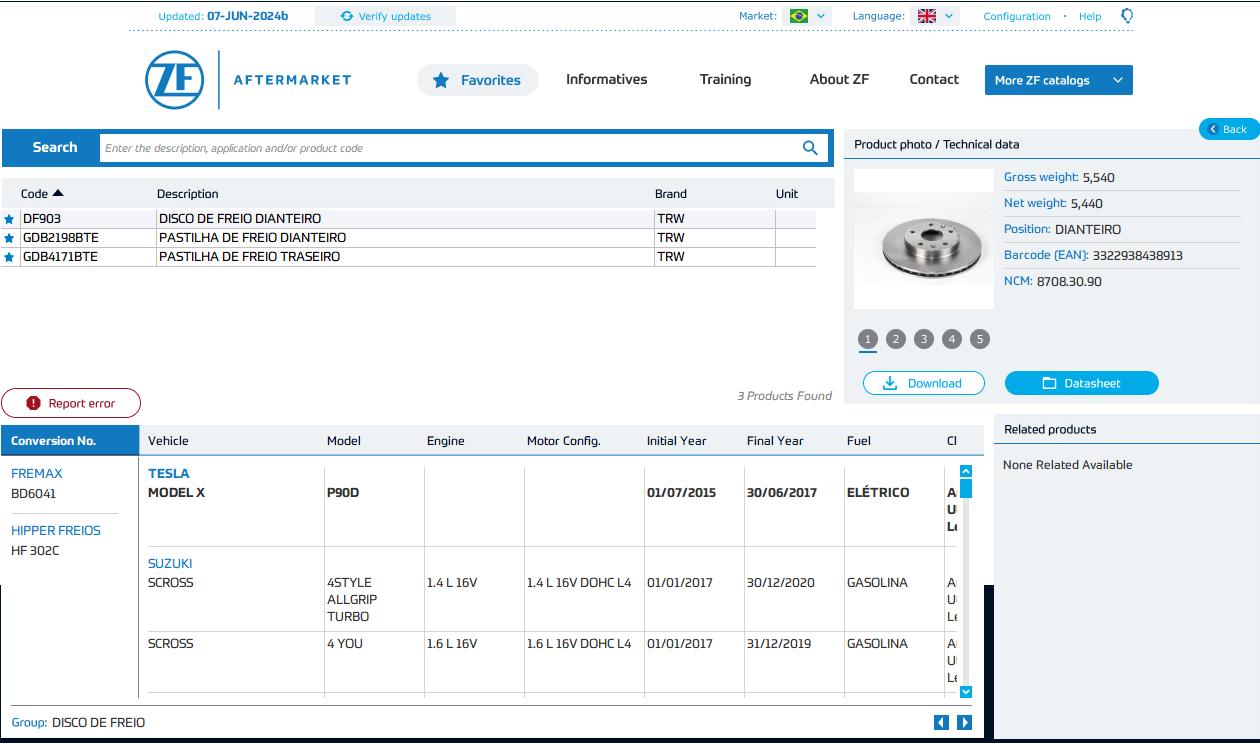Open the Datasheet button

click(1081, 383)
